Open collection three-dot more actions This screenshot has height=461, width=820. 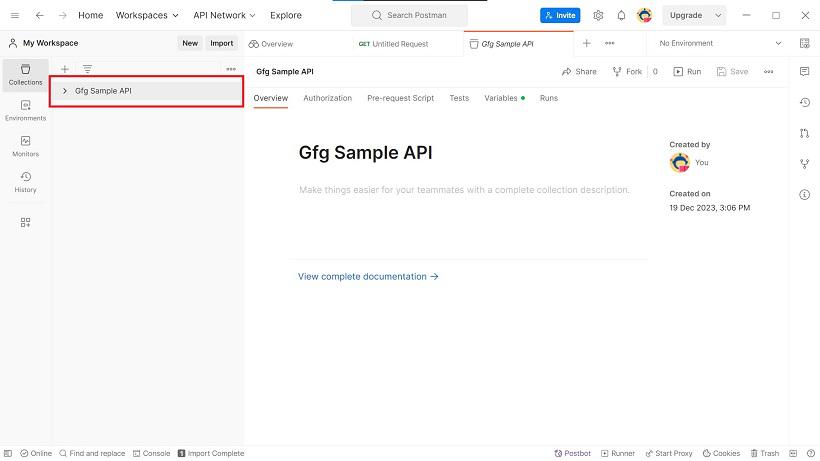pyautogui.click(x=768, y=72)
